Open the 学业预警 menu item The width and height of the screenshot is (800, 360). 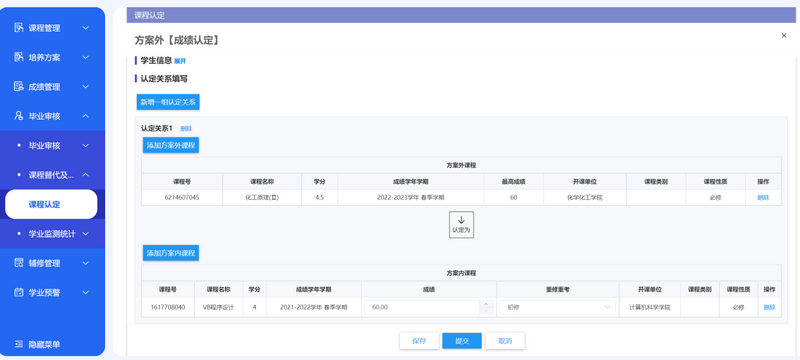pyautogui.click(x=44, y=293)
